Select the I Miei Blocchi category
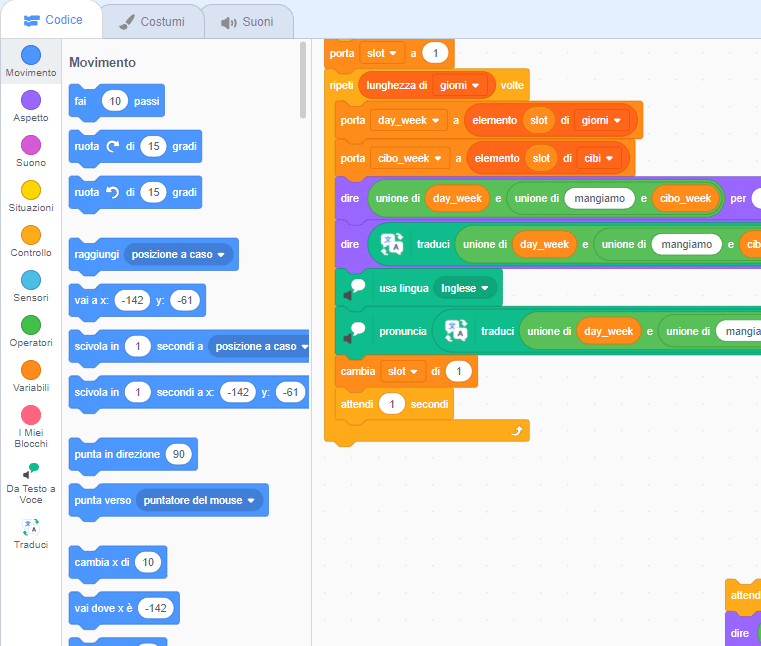Viewport: 761px width, 646px height. (x=31, y=415)
